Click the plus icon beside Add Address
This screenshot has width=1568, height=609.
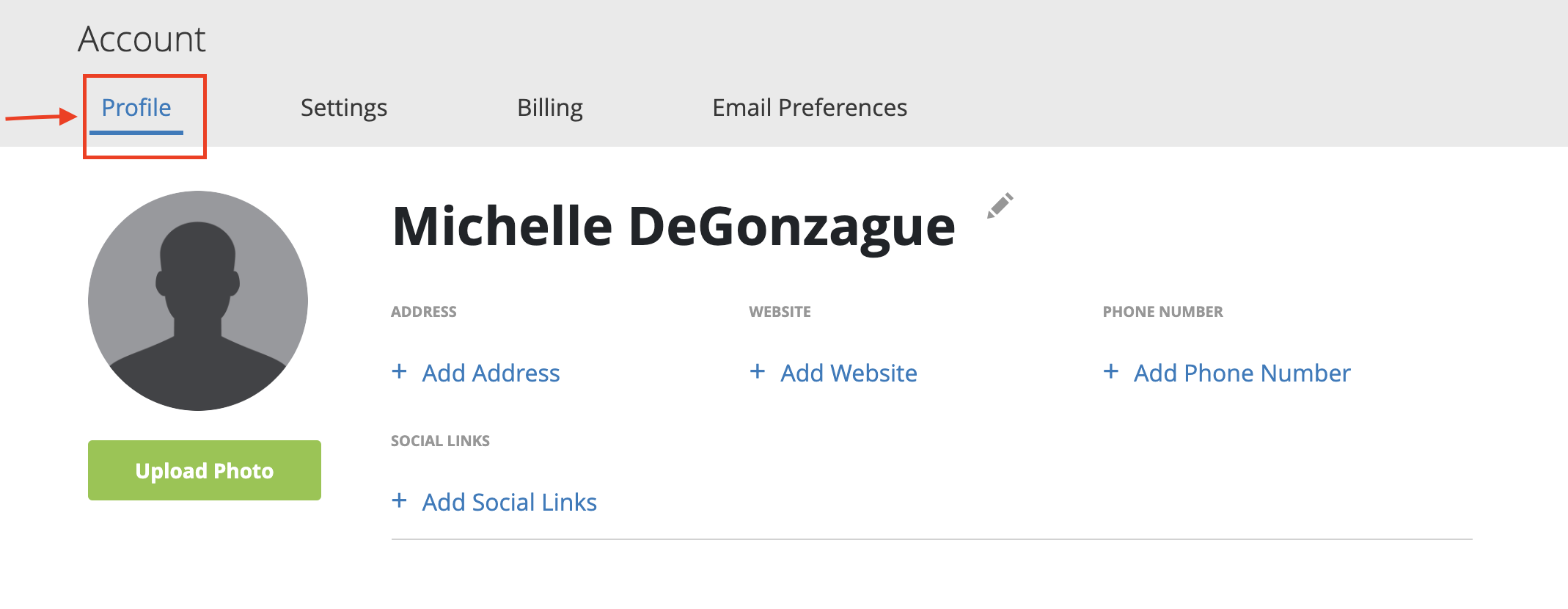click(x=400, y=371)
